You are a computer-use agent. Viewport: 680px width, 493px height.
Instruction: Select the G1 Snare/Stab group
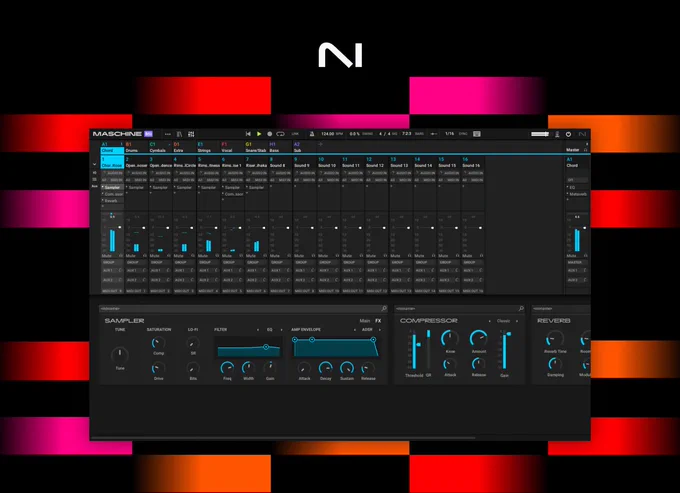256,147
